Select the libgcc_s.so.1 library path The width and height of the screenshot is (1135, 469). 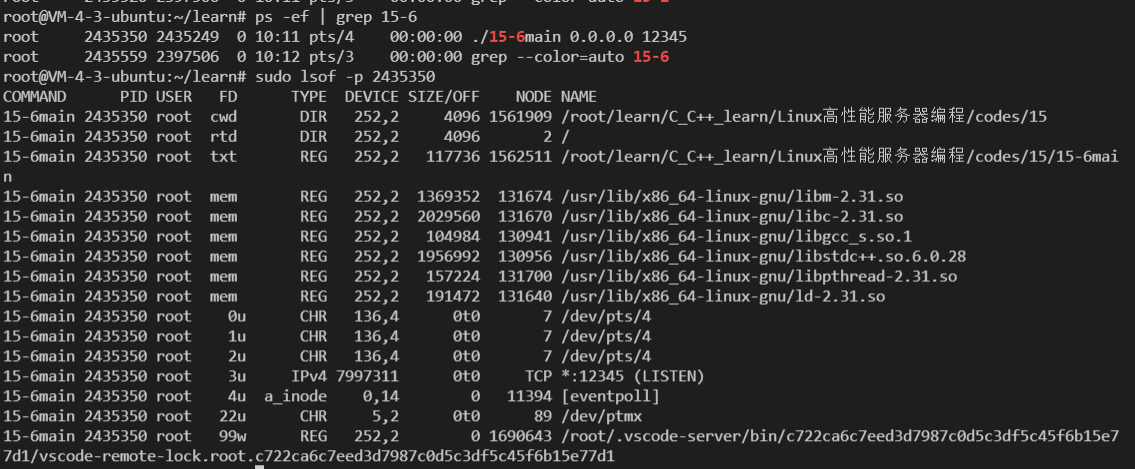736,237
